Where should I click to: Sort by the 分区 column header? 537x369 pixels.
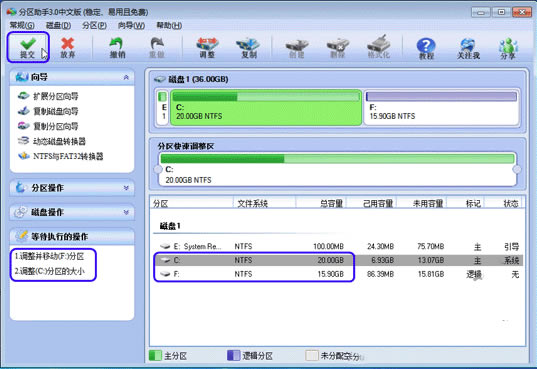(191, 204)
